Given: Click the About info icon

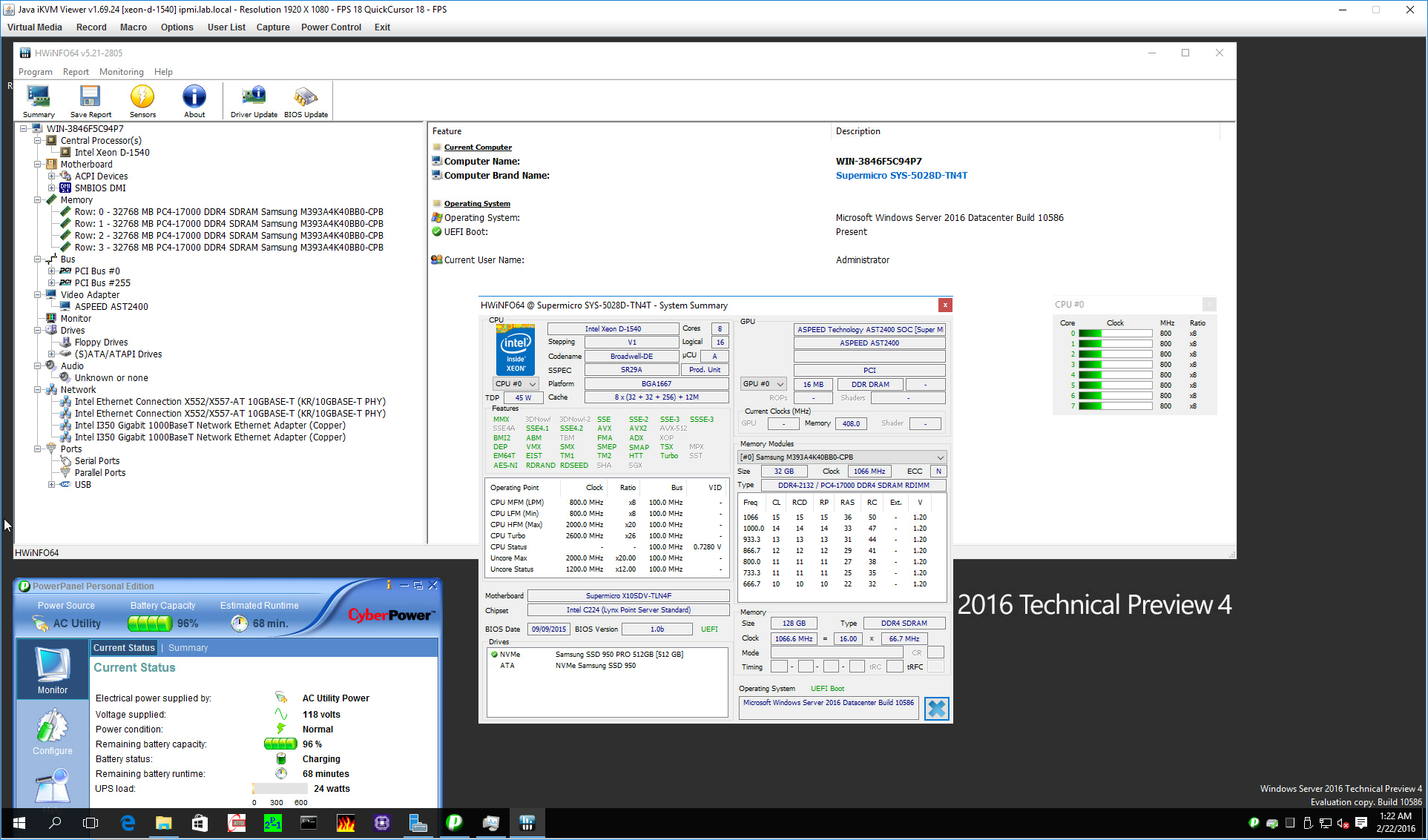Looking at the screenshot, I should 194,102.
